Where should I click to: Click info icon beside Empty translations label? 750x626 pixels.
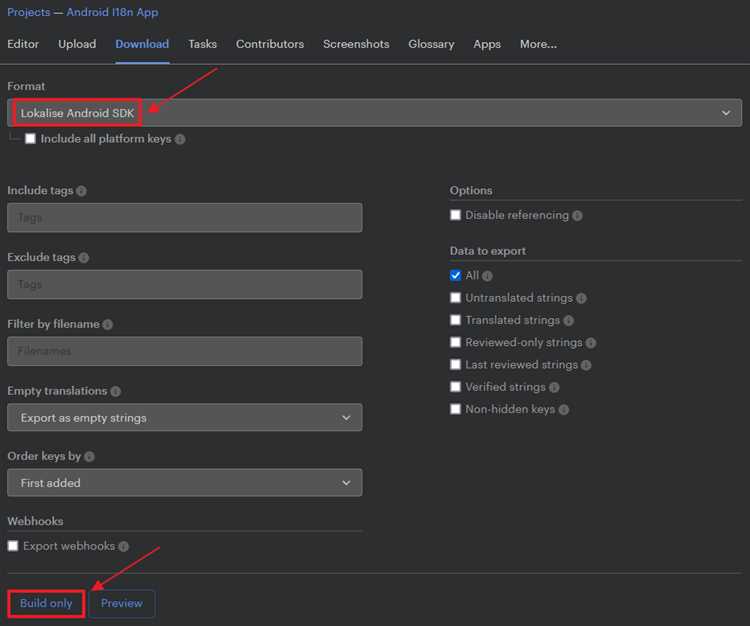pos(115,391)
